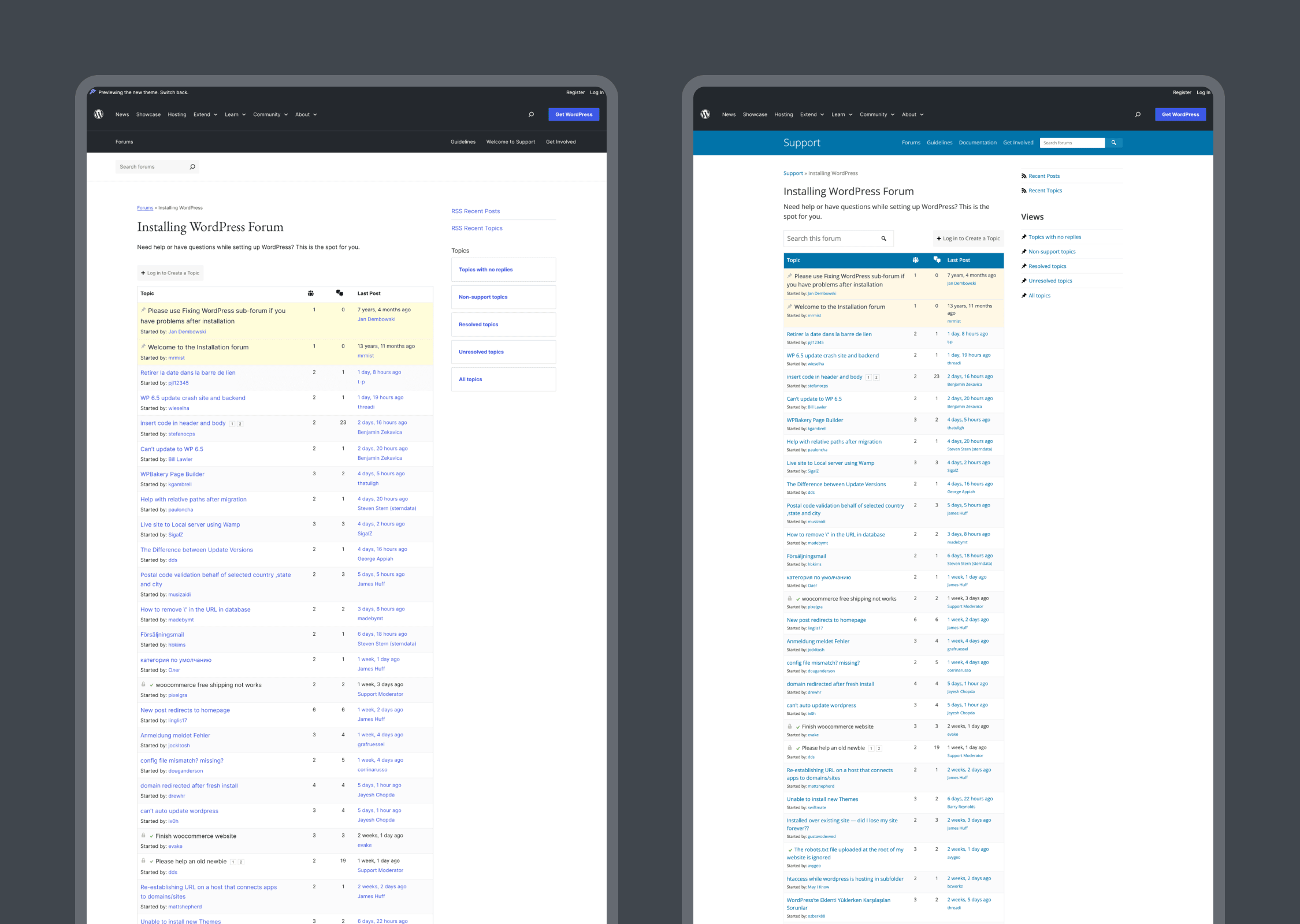Open search icon in left header
Image resolution: width=1300 pixels, height=924 pixels.
[531, 114]
